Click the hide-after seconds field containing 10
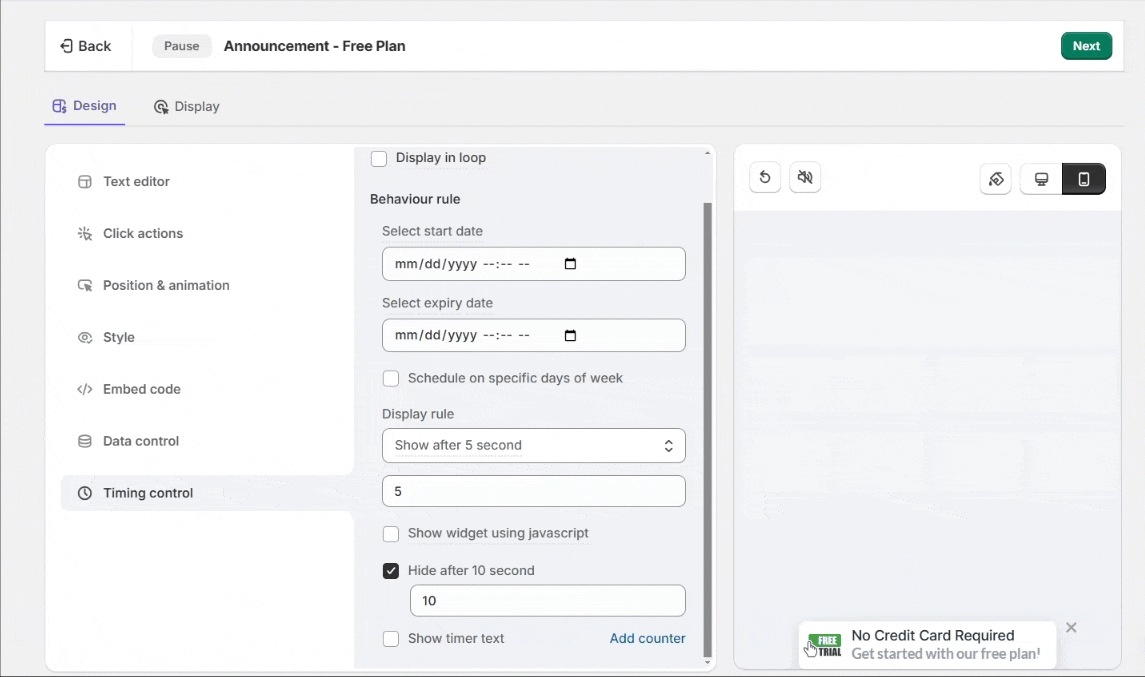The image size is (1145, 677). (548, 600)
